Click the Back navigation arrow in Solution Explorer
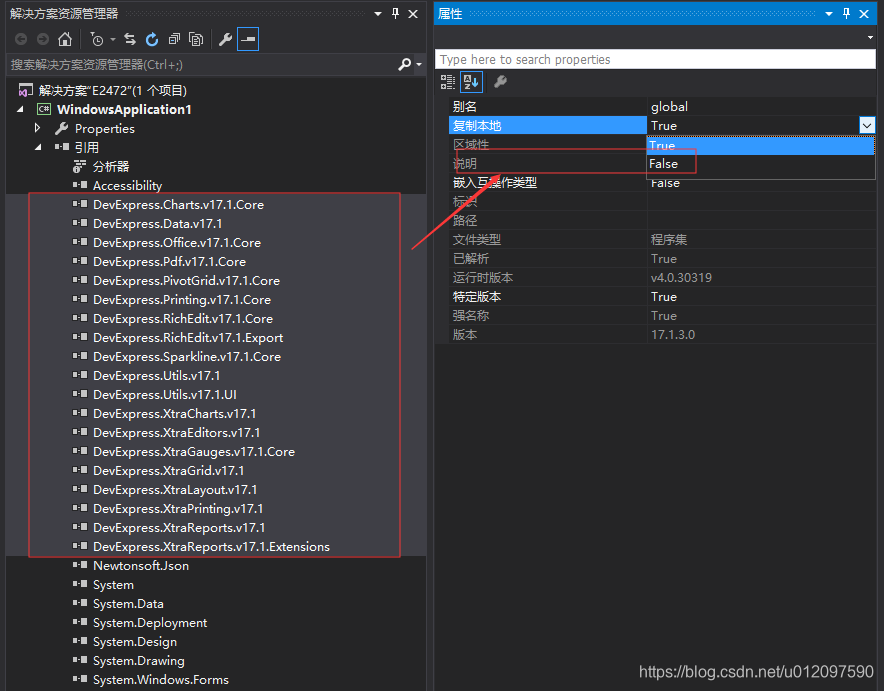Image resolution: width=884 pixels, height=691 pixels. [21, 39]
